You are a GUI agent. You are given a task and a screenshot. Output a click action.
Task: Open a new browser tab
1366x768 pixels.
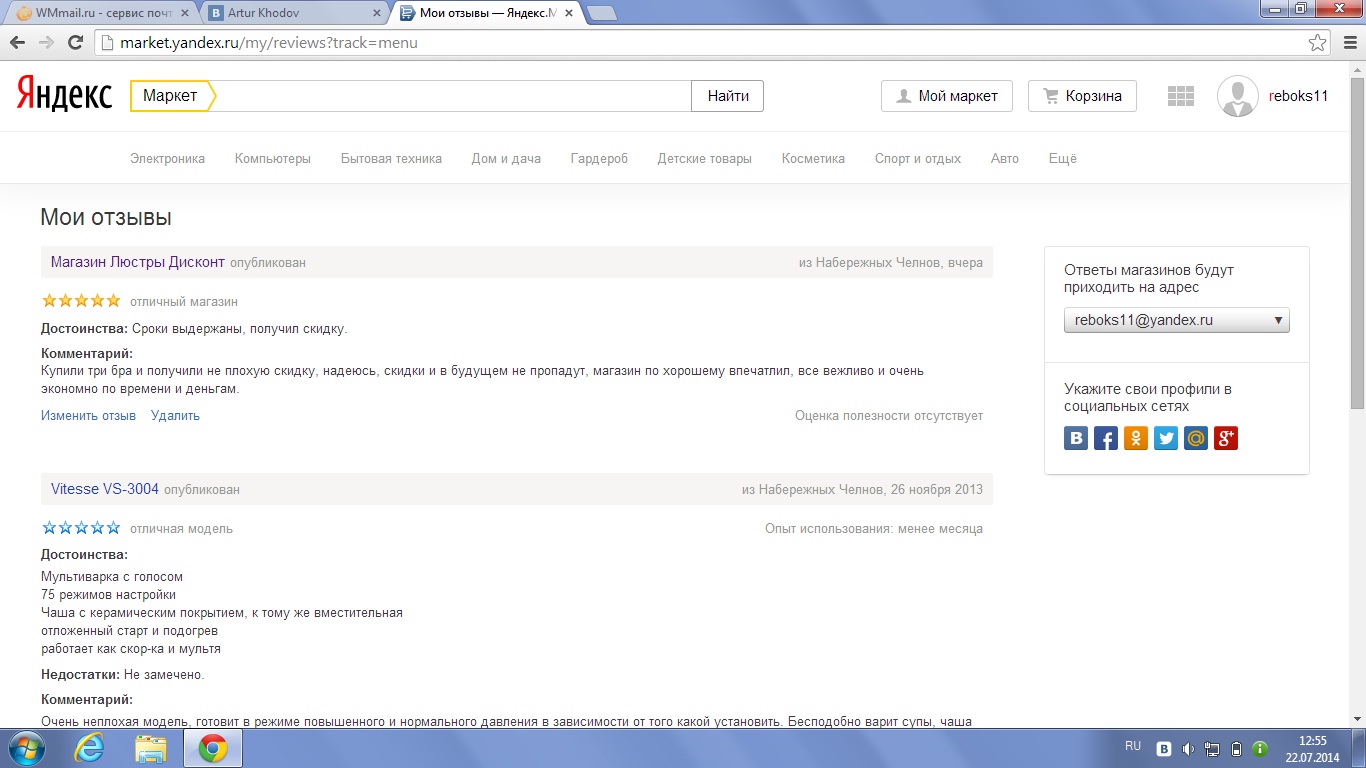point(601,13)
